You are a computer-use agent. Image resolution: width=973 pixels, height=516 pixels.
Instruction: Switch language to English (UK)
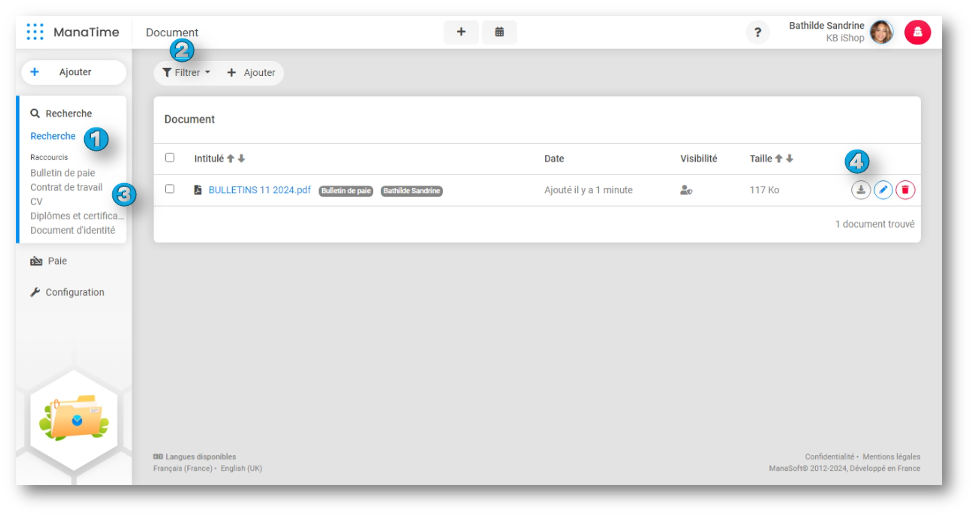(x=241, y=468)
